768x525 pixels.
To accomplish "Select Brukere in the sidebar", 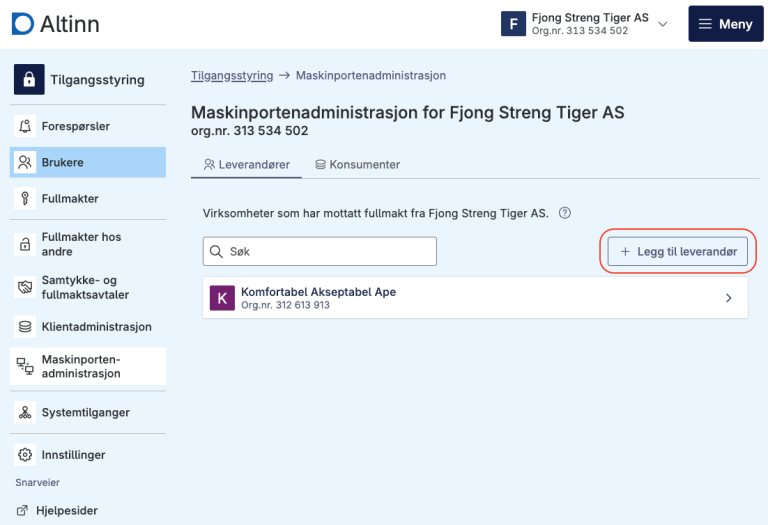I will click(x=88, y=162).
